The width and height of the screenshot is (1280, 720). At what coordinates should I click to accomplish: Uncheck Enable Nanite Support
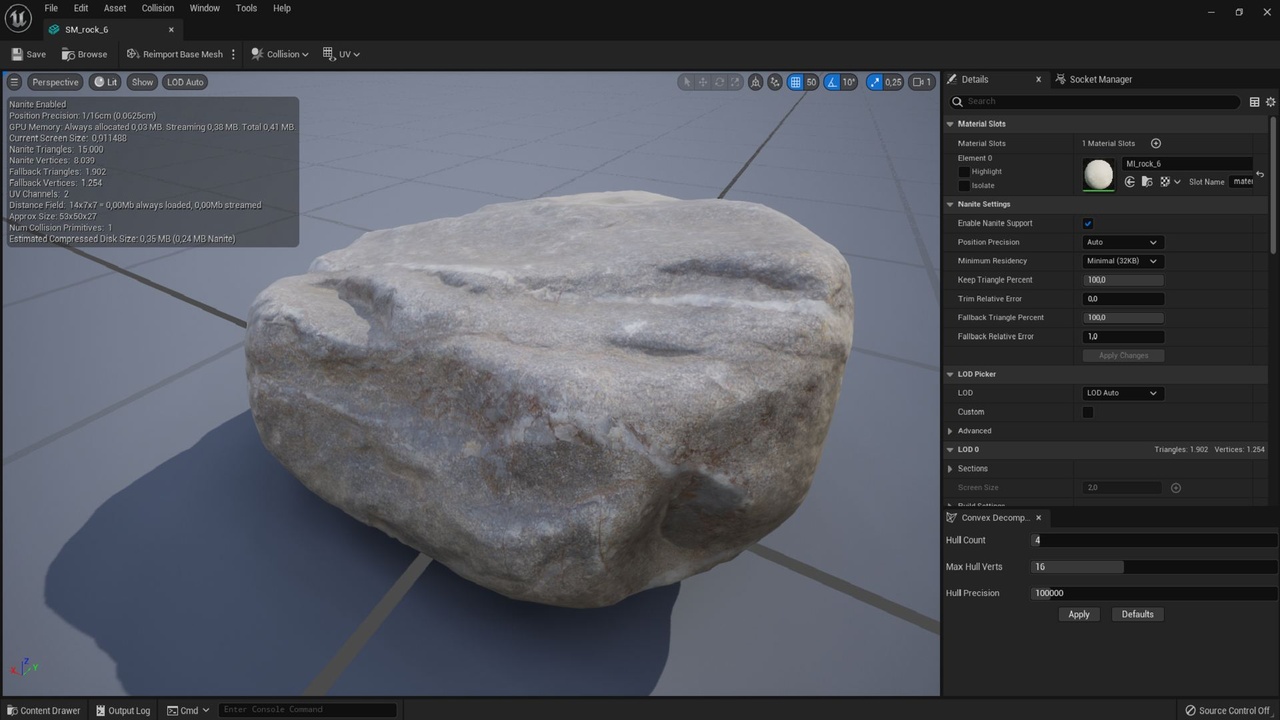1088,223
